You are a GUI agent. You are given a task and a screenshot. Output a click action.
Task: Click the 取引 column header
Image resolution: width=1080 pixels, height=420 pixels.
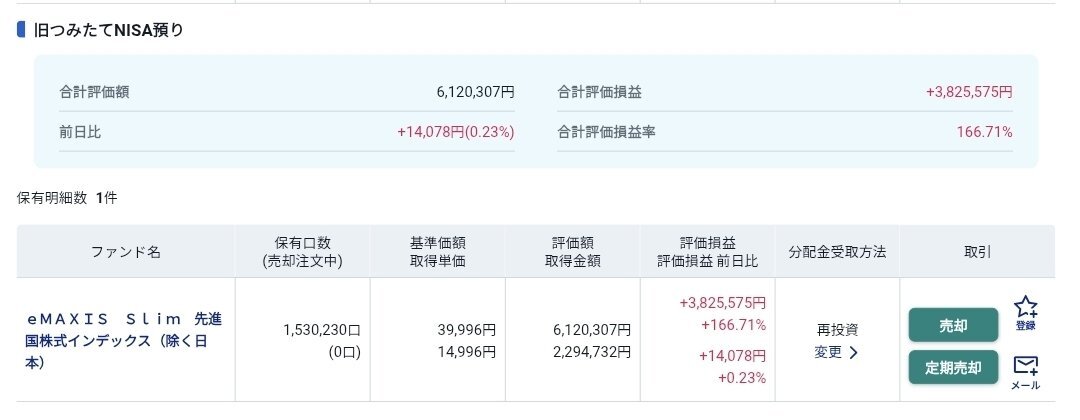[977, 252]
